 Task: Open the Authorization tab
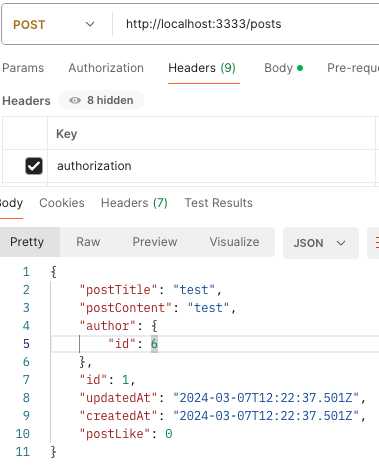(x=106, y=68)
